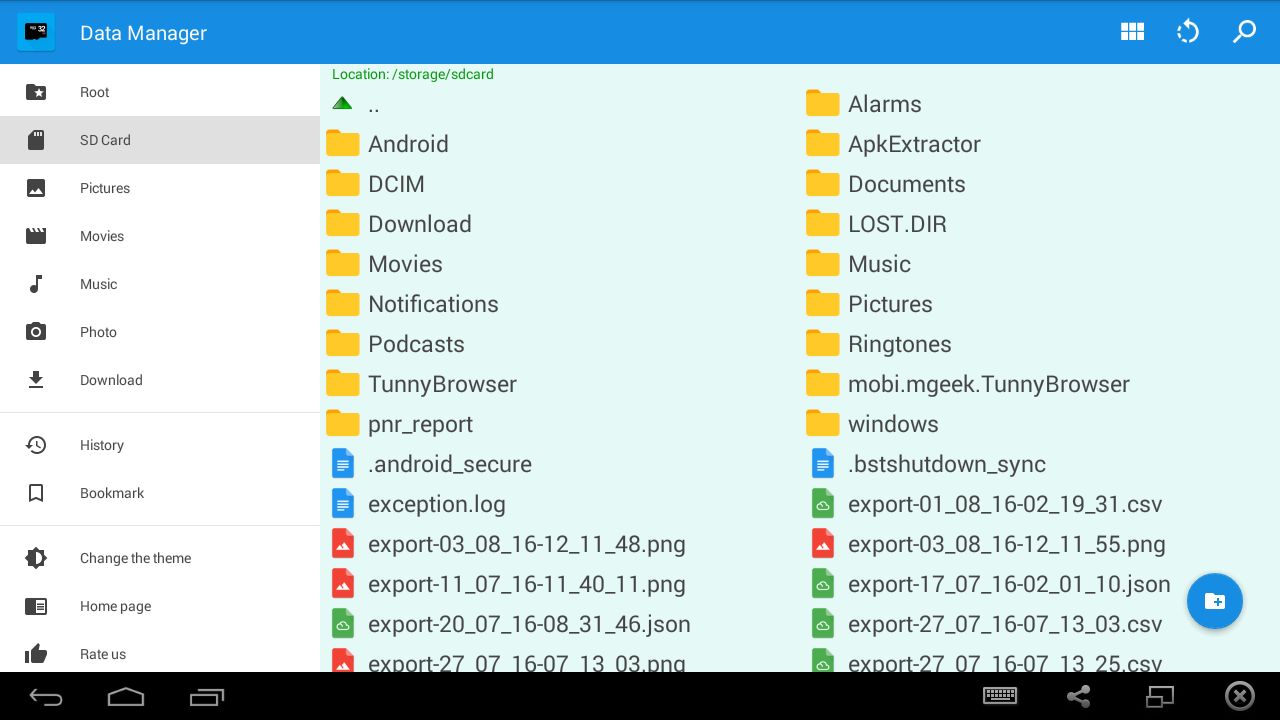Screen dimensions: 1280x720
Task: Click the keyboard icon in bottom bar
Action: (x=1000, y=695)
